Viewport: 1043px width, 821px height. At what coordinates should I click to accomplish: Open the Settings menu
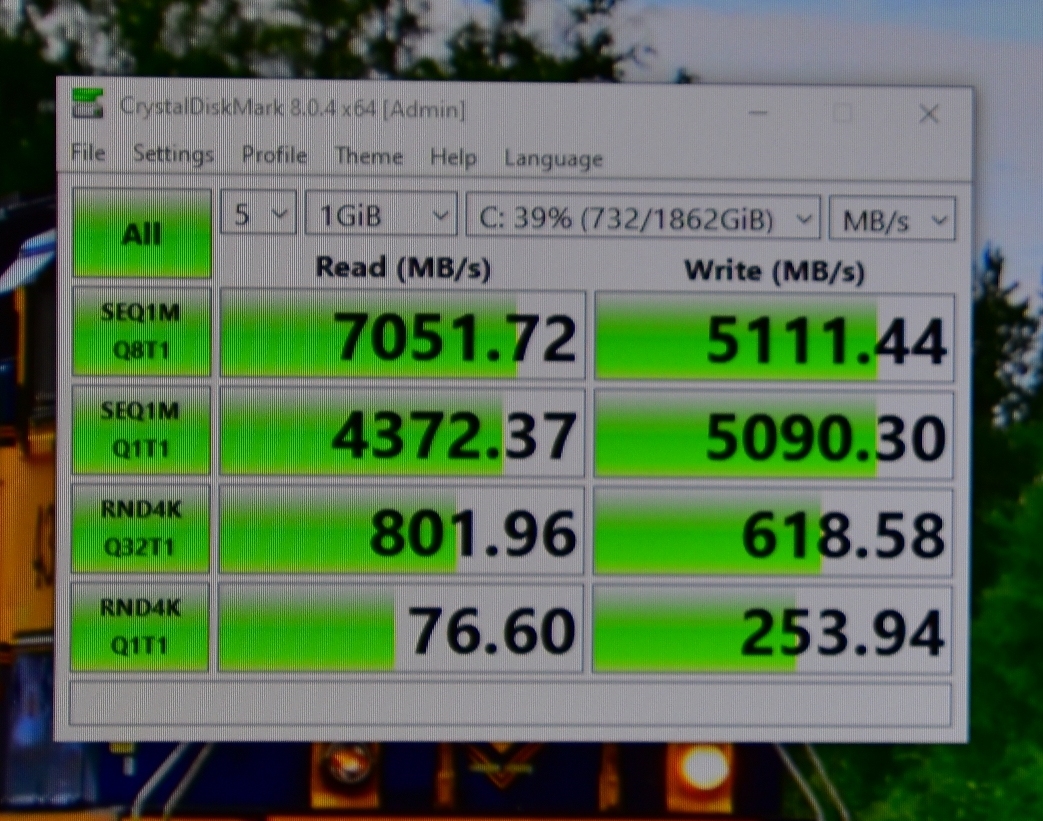pyautogui.click(x=173, y=154)
